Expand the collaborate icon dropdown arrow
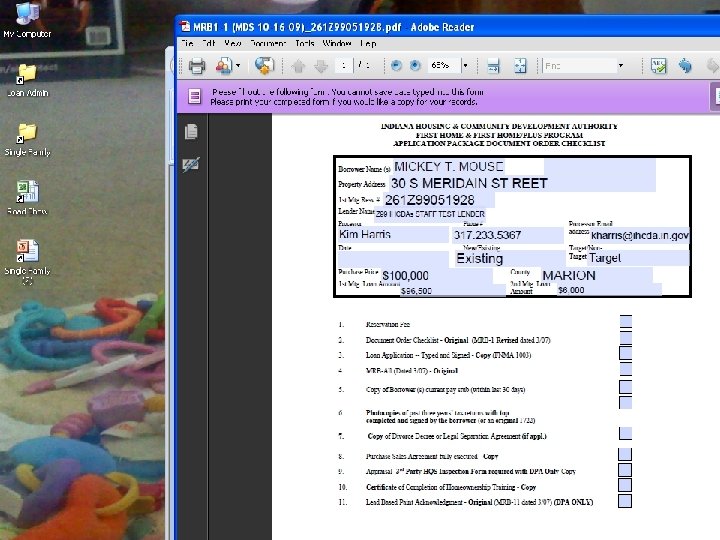The height and width of the screenshot is (540, 720). click(238, 66)
